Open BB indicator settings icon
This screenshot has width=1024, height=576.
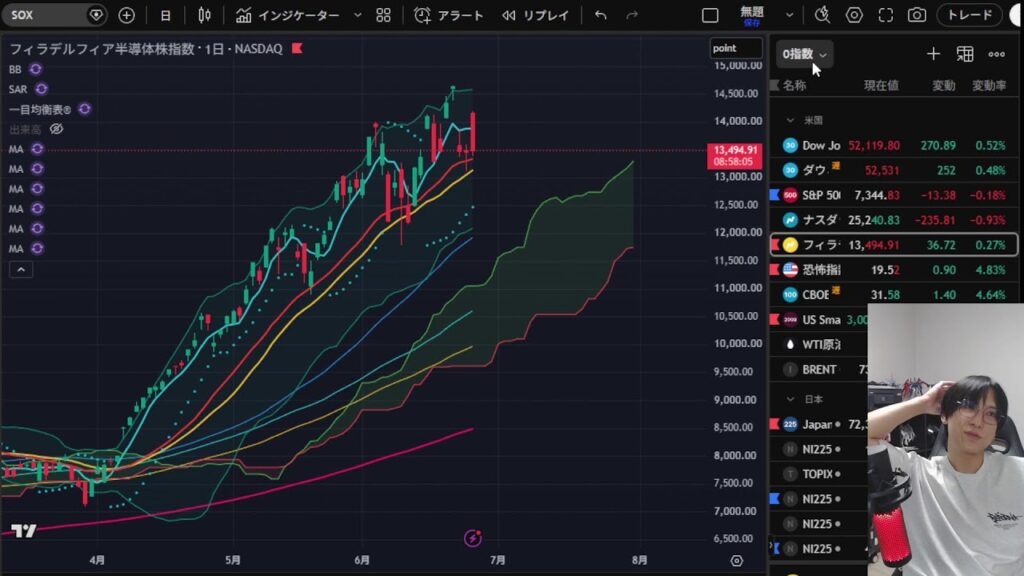pyautogui.click(x=35, y=69)
